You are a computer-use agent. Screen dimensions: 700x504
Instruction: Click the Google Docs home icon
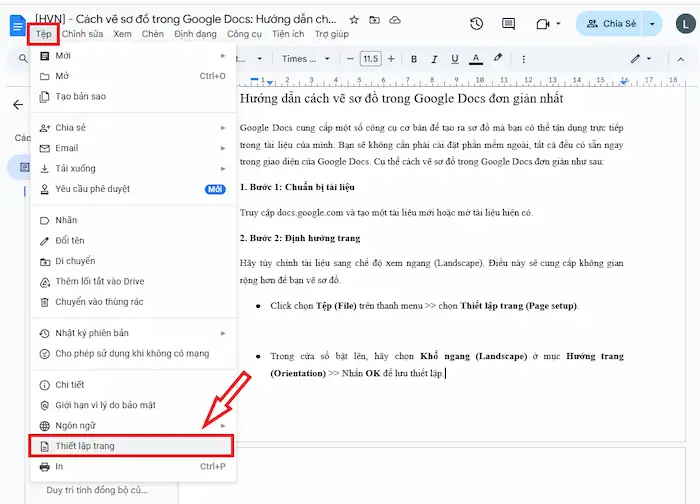click(17, 25)
